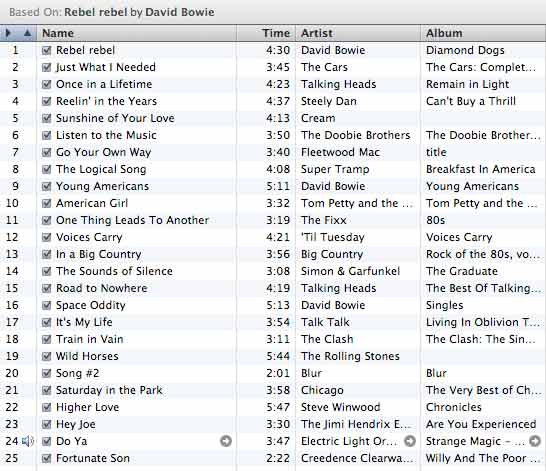Click album Are You Experienced
This screenshot has height=471, width=546.
(x=481, y=424)
